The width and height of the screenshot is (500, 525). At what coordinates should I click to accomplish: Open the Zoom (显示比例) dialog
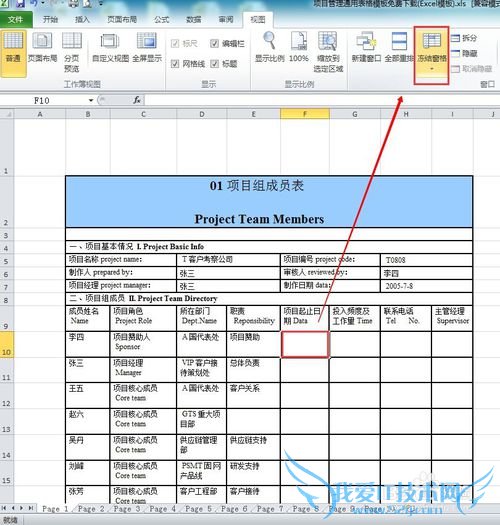click(270, 47)
